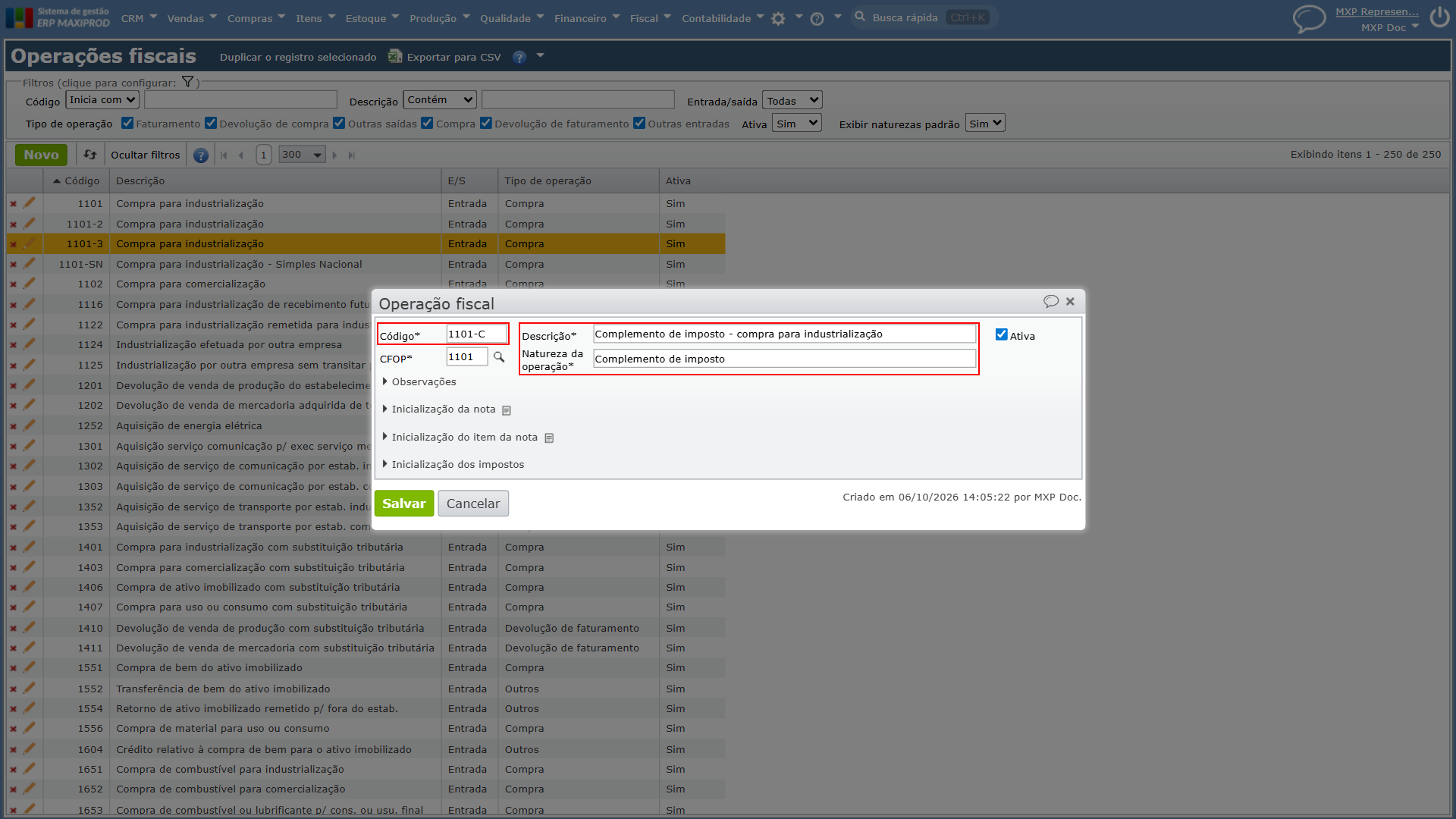Open the comment bubble in dialog header
Screen dimensions: 1456x819
point(1050,302)
